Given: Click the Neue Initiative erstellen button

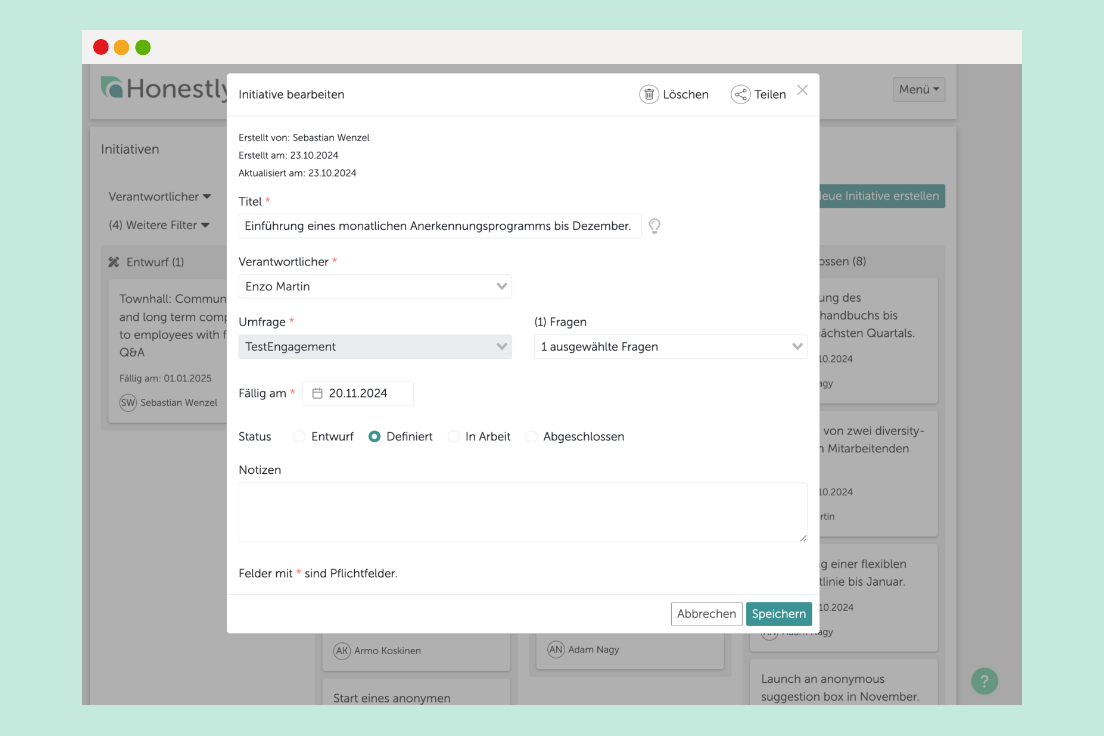Looking at the screenshot, I should [880, 196].
